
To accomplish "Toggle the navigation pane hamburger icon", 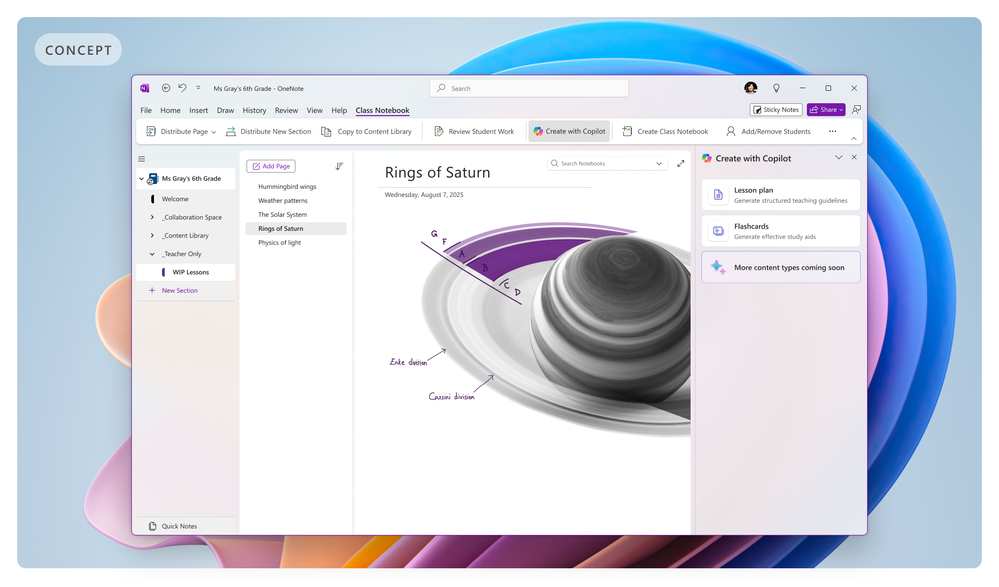I will point(141,159).
